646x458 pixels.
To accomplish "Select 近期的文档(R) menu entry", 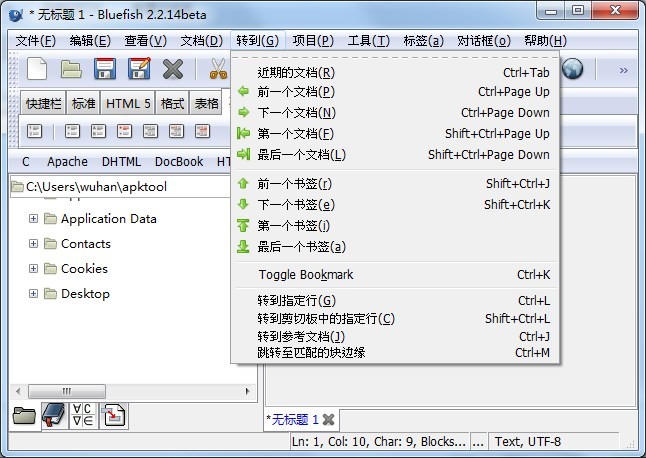I will [x=395, y=72].
